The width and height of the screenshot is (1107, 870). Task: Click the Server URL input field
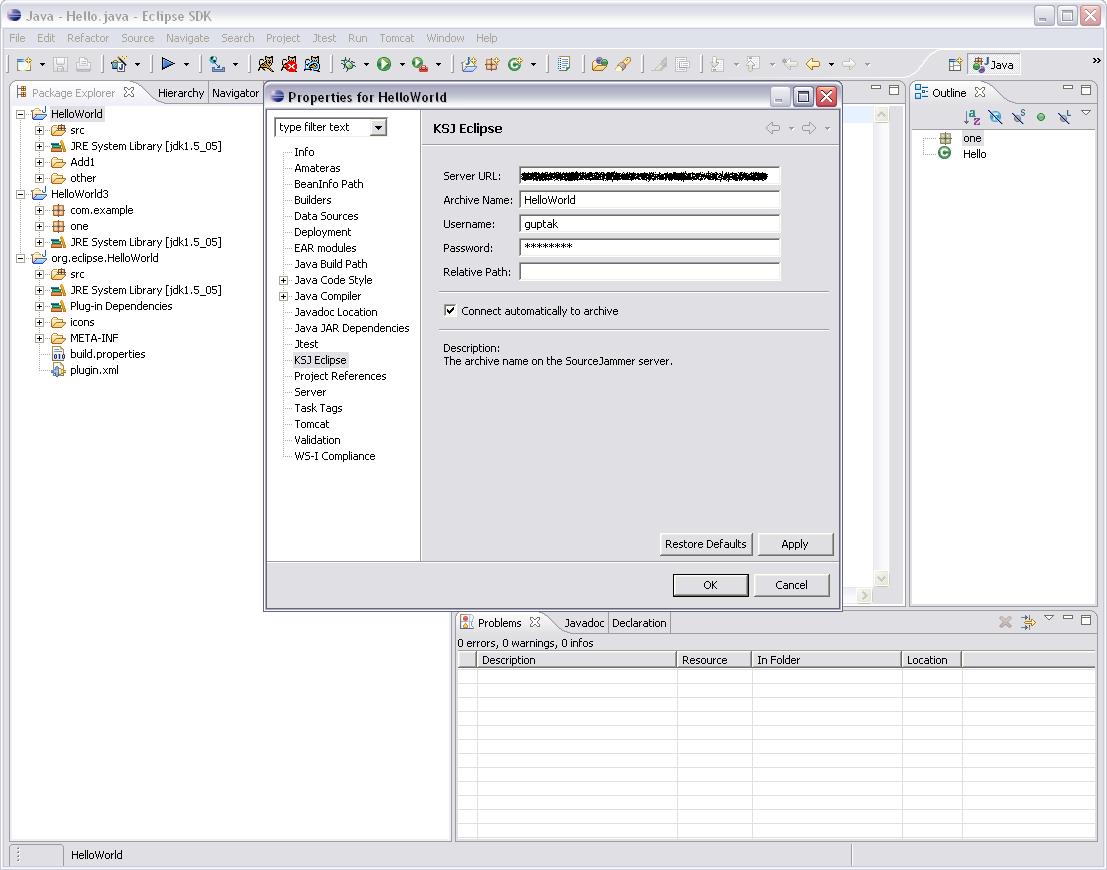(650, 176)
